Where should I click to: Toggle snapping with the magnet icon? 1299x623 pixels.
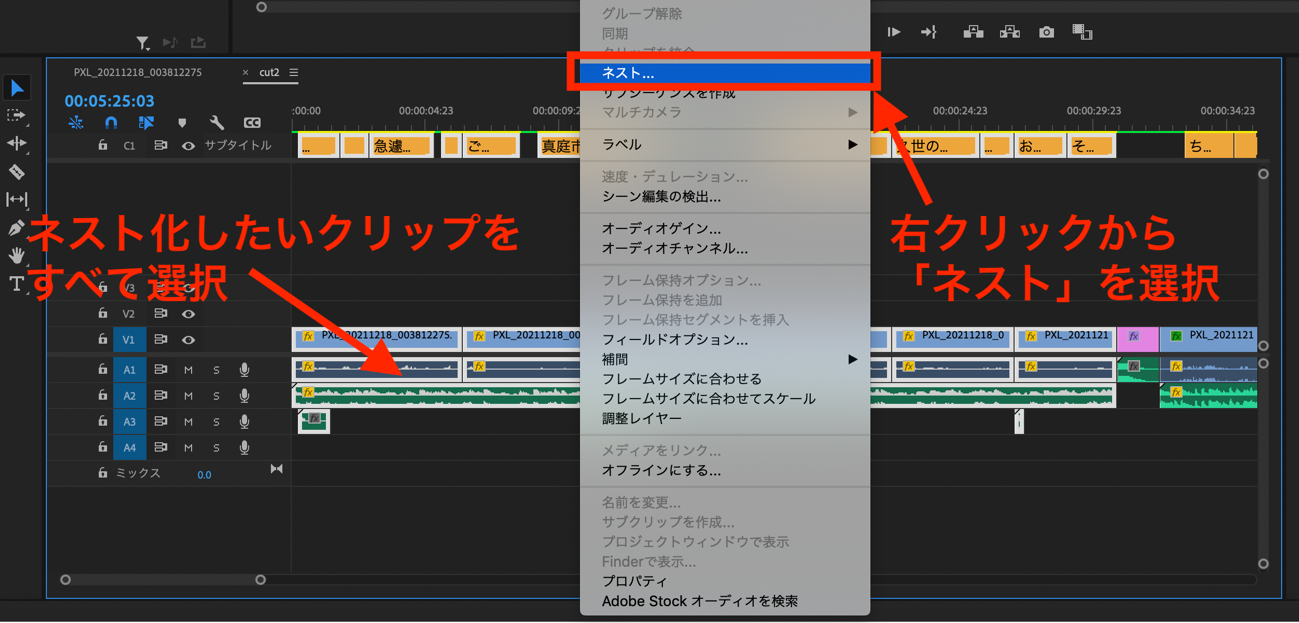pyautogui.click(x=112, y=122)
